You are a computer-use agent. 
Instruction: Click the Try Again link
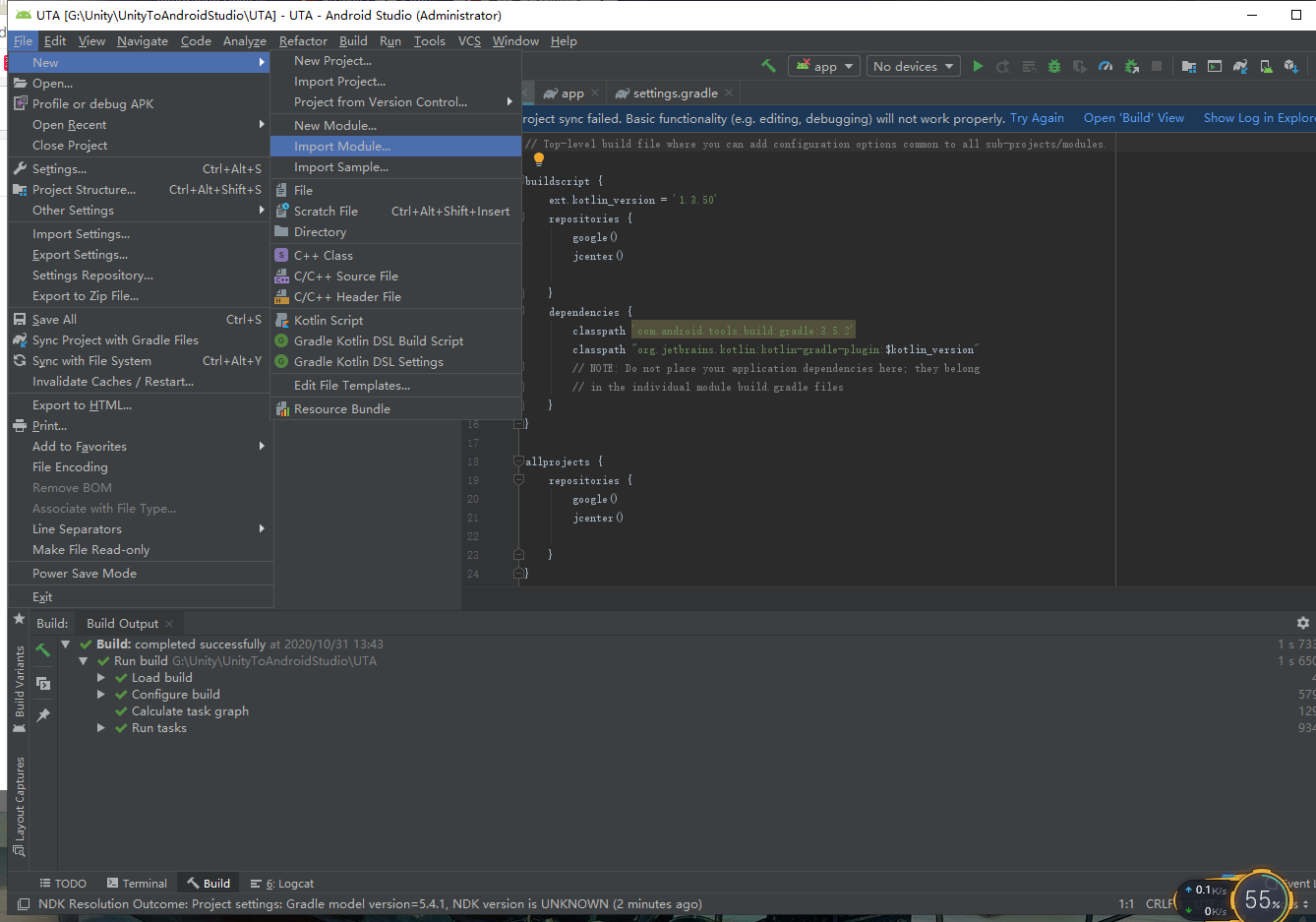pyautogui.click(x=1037, y=118)
